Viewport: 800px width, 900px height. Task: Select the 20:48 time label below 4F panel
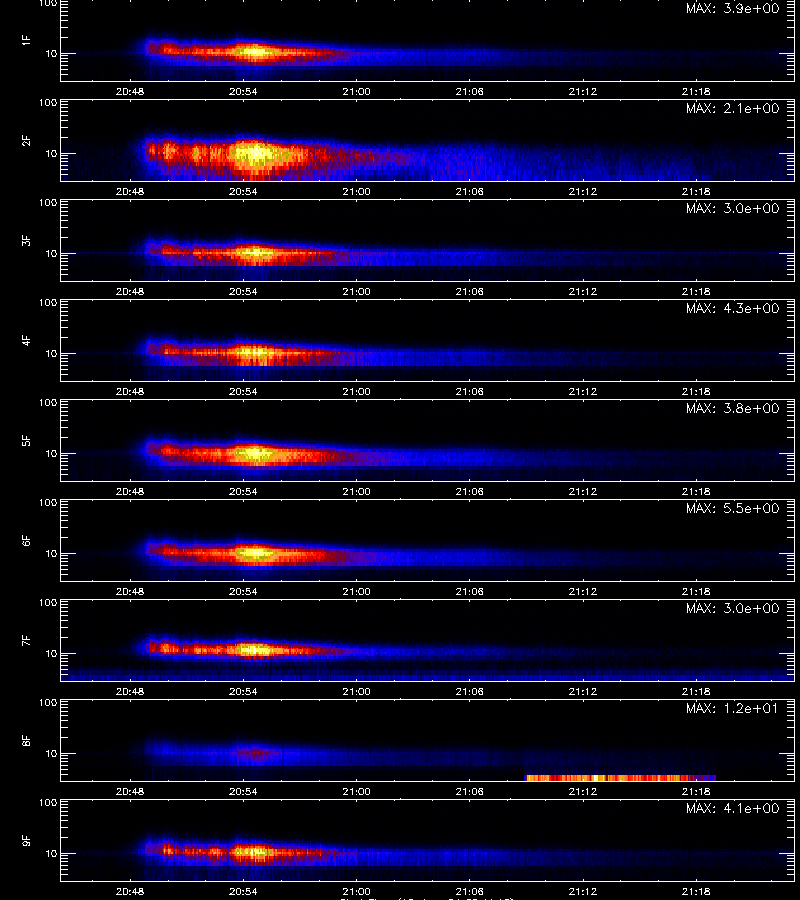[x=130, y=391]
